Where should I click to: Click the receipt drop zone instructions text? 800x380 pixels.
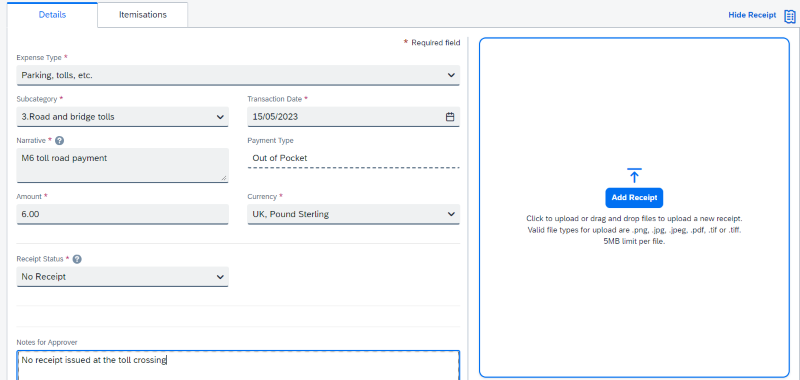click(x=634, y=230)
